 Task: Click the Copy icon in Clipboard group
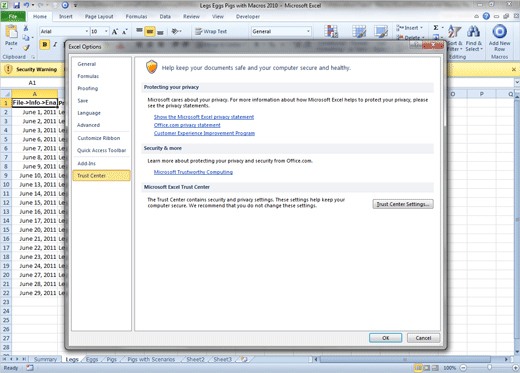[26, 38]
